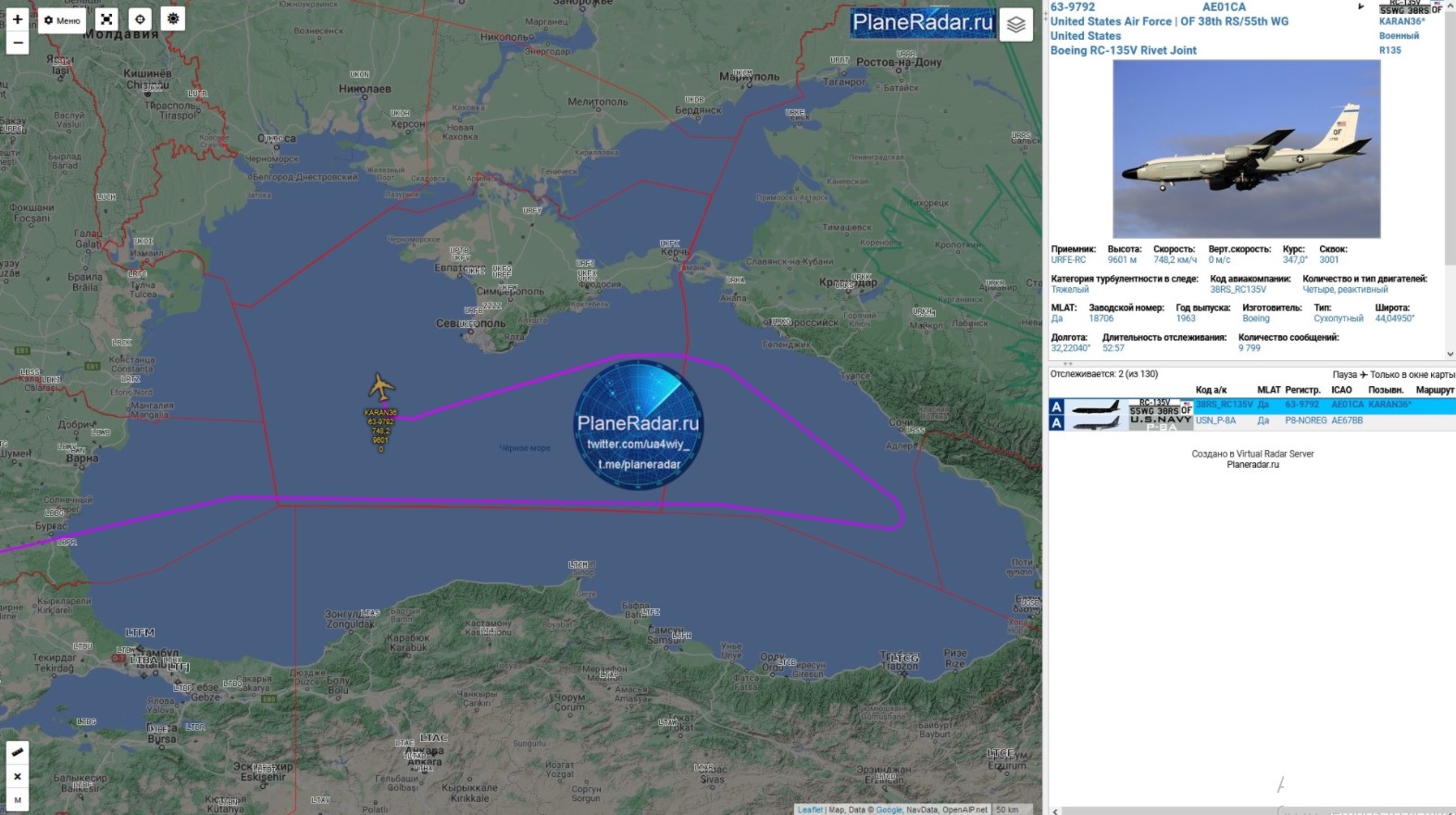Image resolution: width=1456 pixels, height=815 pixels.
Task: Toggle the M units button
Action: tap(18, 799)
